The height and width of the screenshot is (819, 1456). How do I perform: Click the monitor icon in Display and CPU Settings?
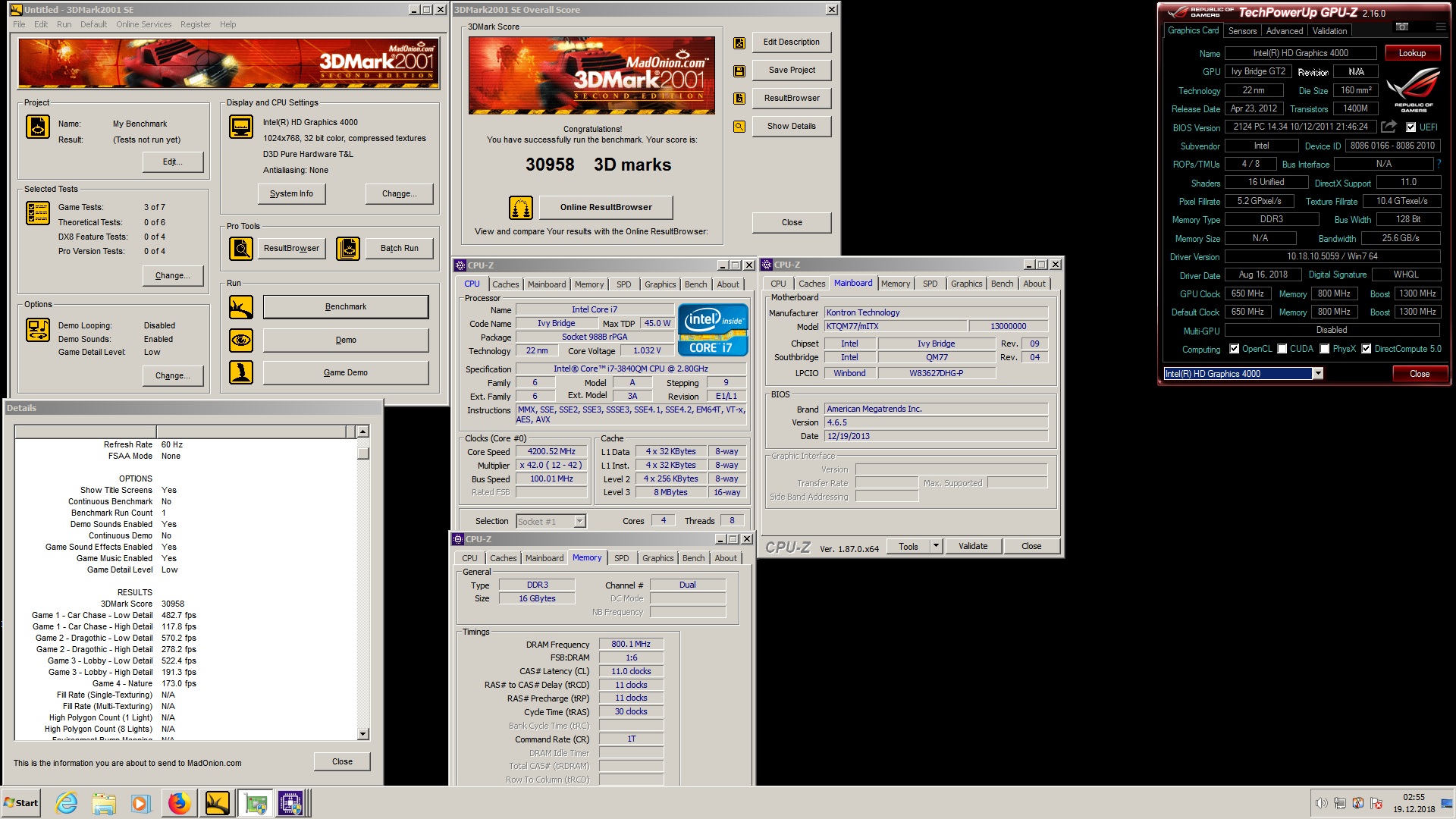pos(241,127)
